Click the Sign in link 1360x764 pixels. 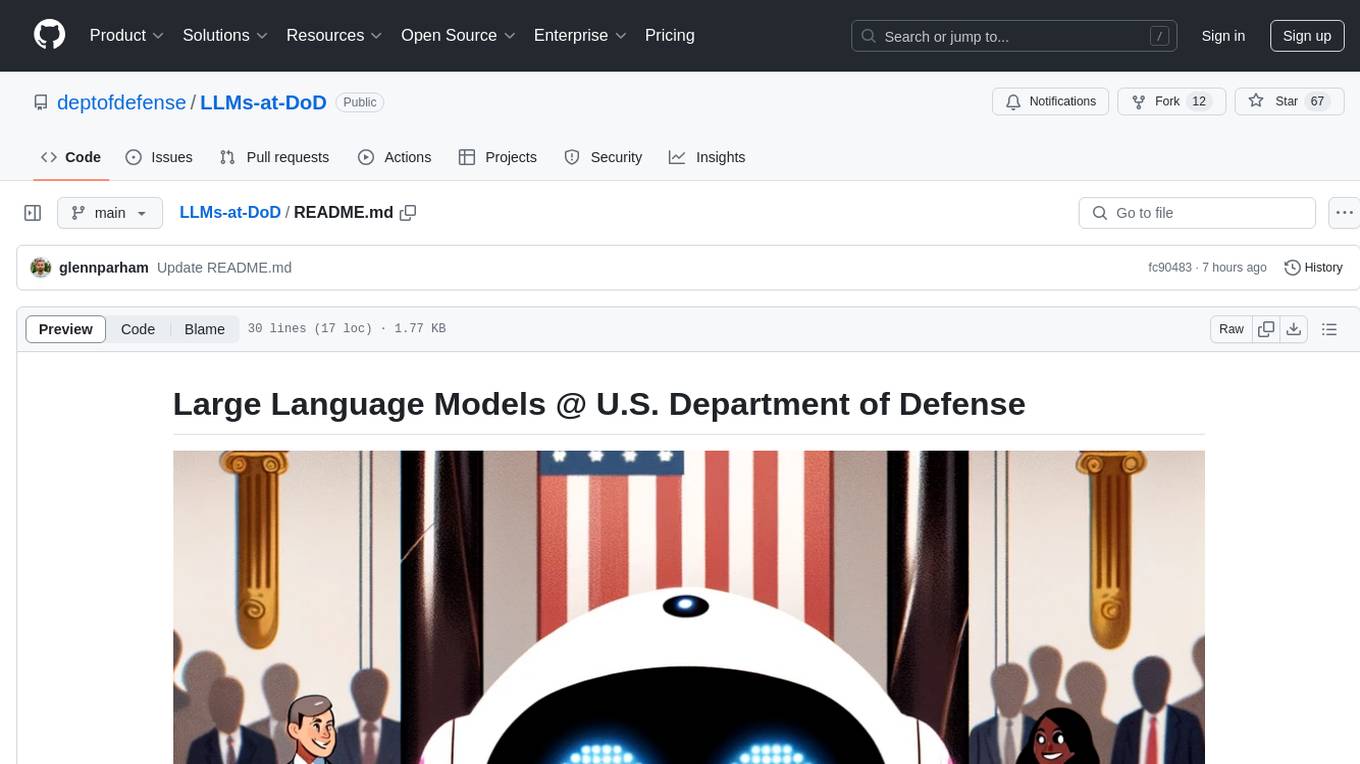click(1223, 36)
